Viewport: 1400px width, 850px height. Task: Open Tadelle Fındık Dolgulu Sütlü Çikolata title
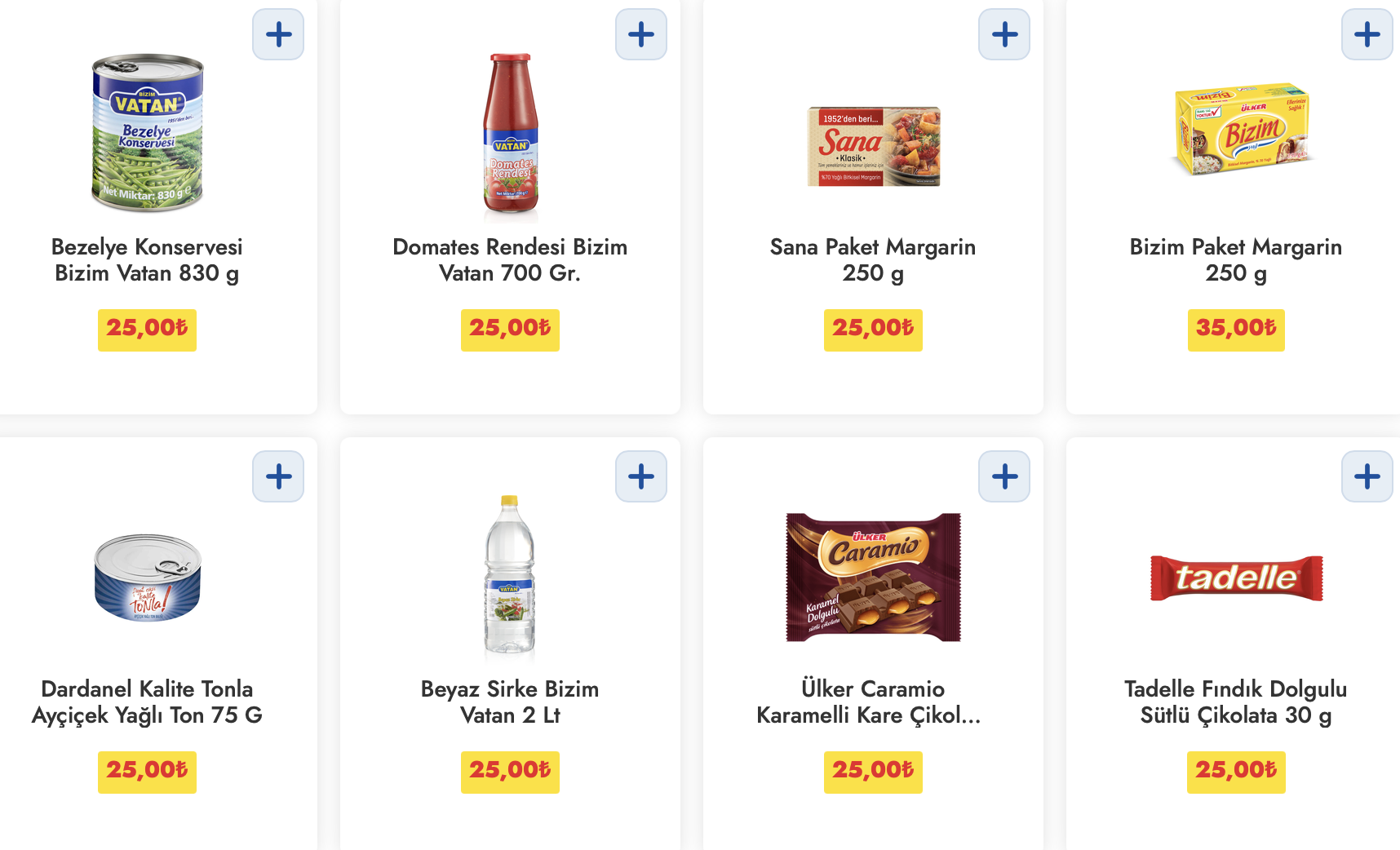1236,702
